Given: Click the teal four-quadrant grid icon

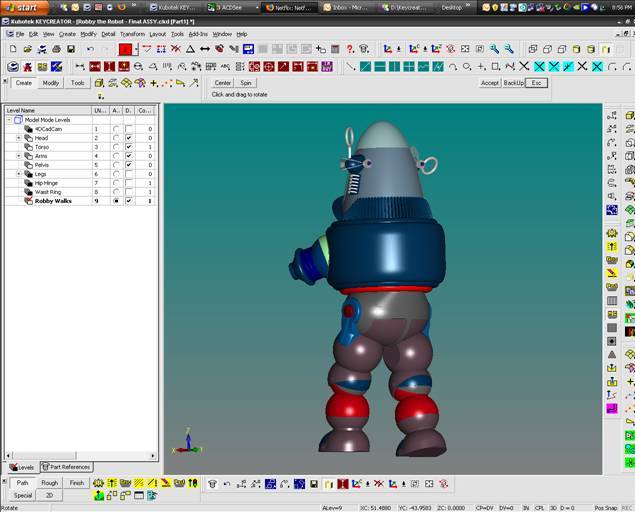Looking at the screenshot, I should click(x=409, y=66).
